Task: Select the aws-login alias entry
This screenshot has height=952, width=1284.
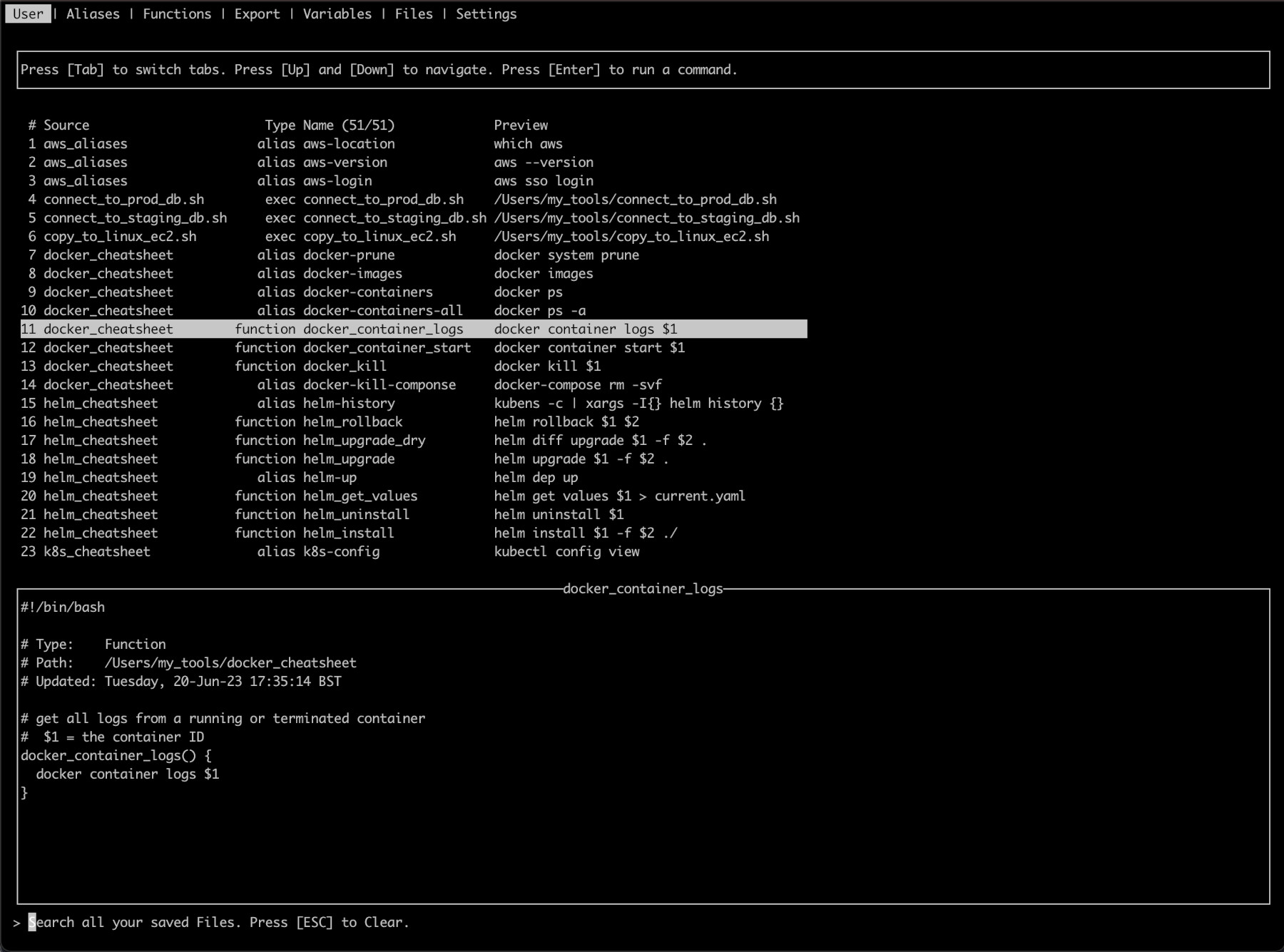Action: tap(337, 181)
